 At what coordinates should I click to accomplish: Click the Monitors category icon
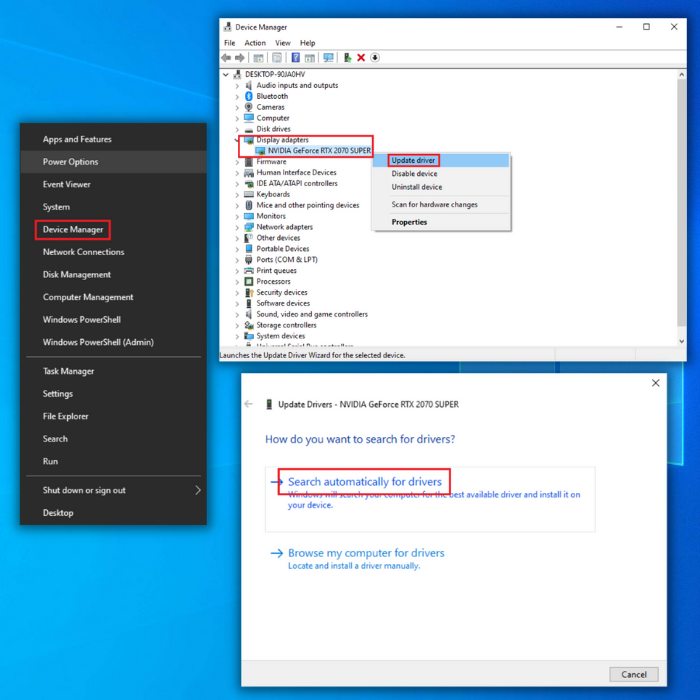pos(249,216)
